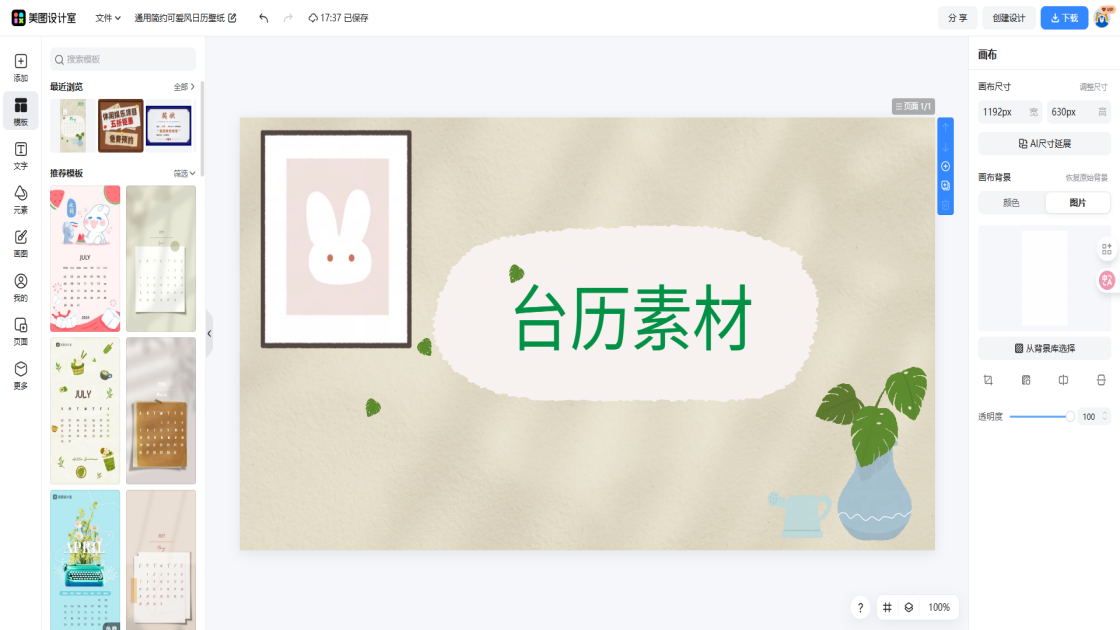Toggle the grid icon in bottom toolbar
1120x630 pixels.
point(887,607)
